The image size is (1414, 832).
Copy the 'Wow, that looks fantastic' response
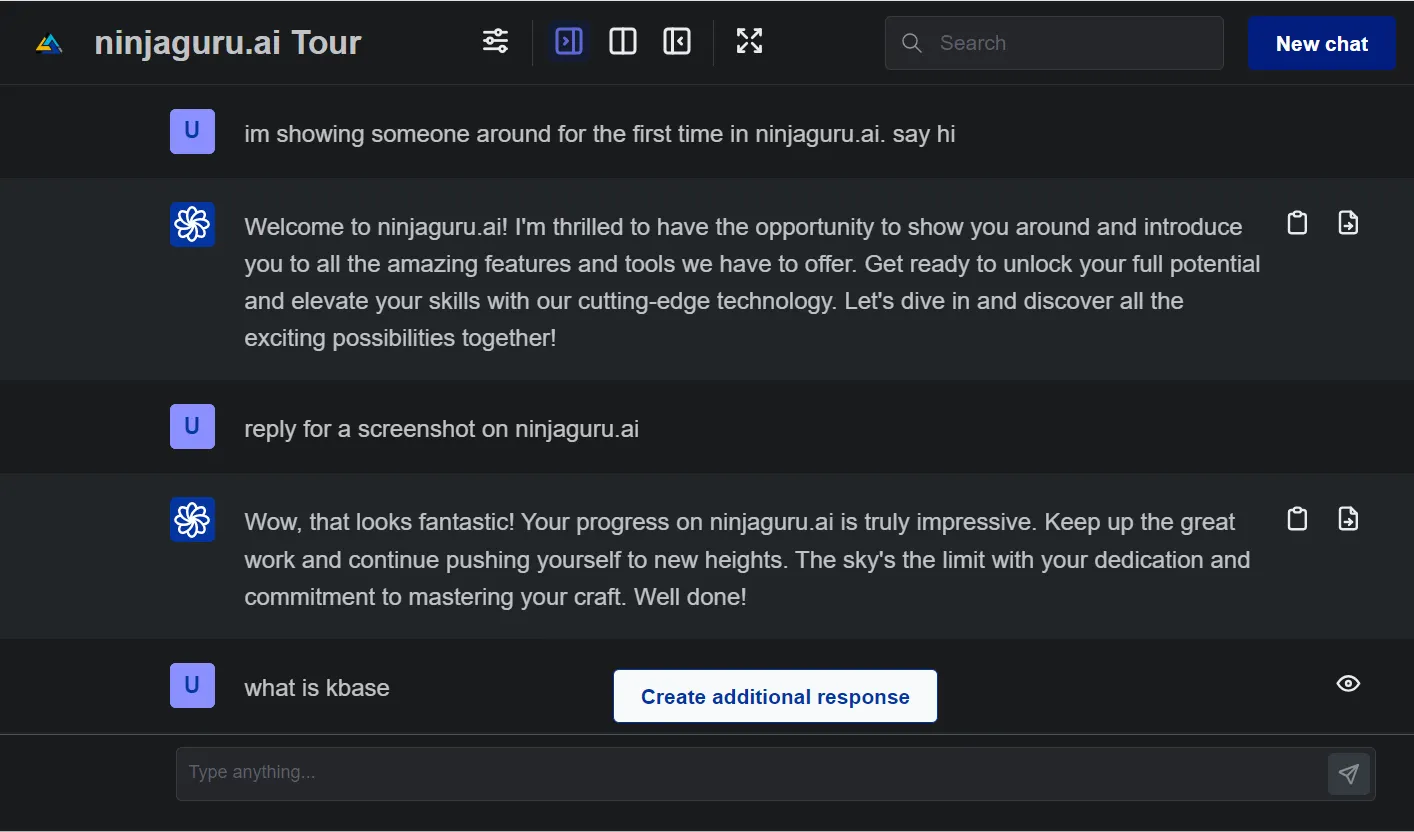pyautogui.click(x=1297, y=519)
